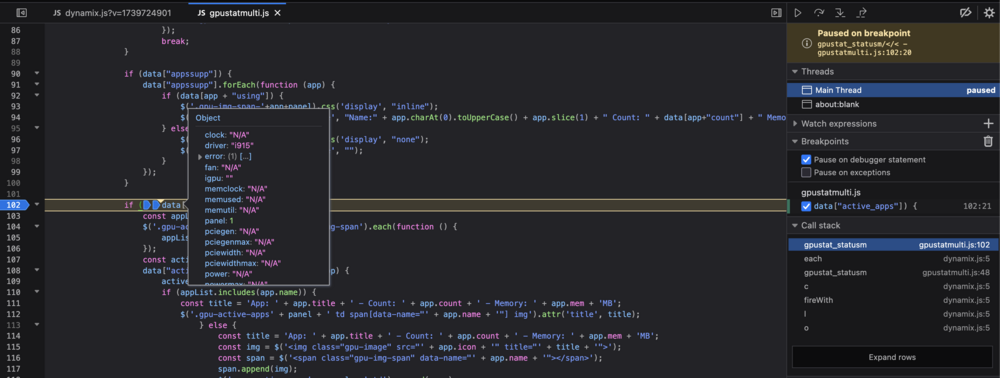1000x378 pixels.
Task: Click the Paused on breakpoint message
Action: coord(864,33)
